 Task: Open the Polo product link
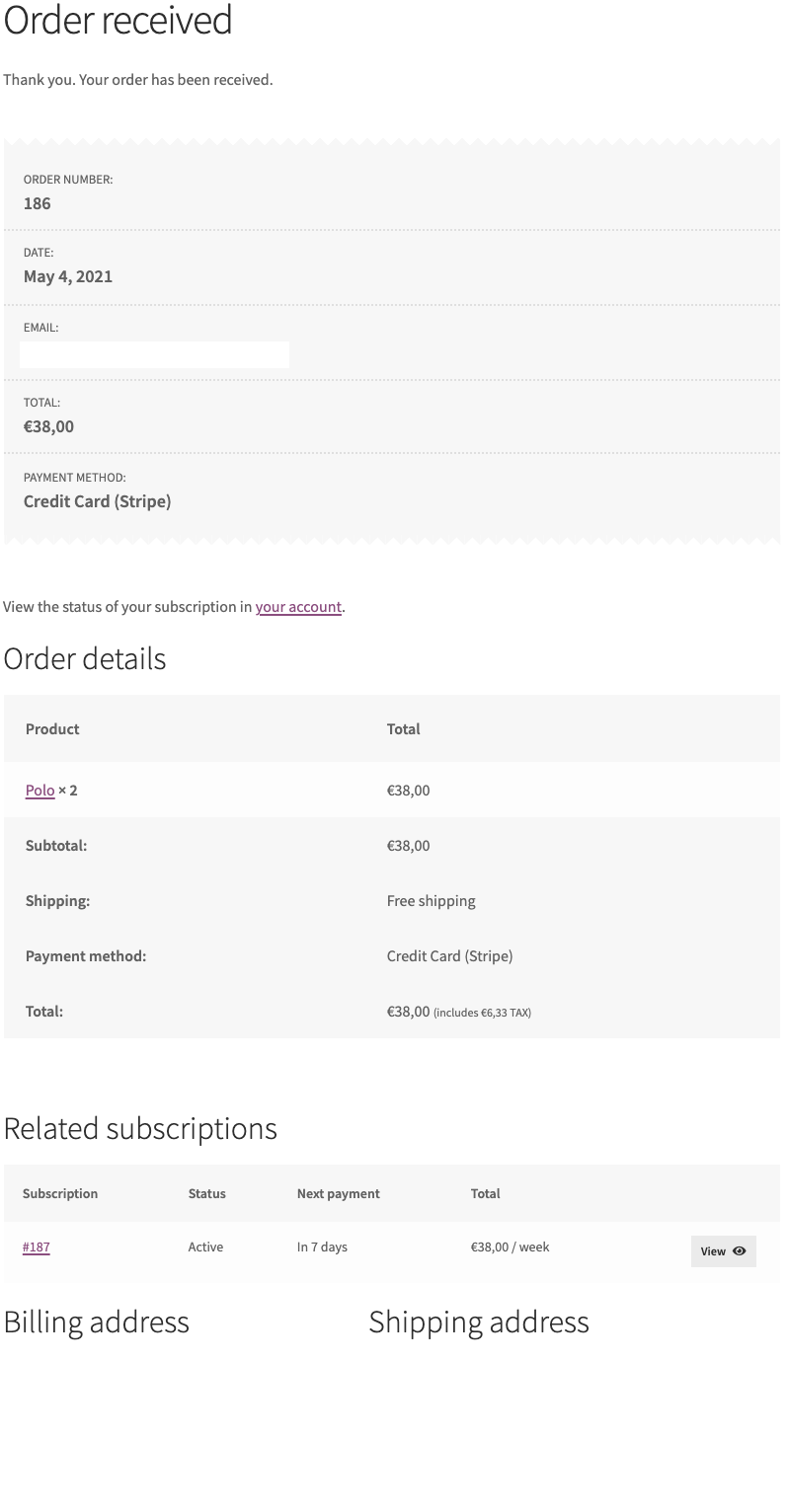39,790
